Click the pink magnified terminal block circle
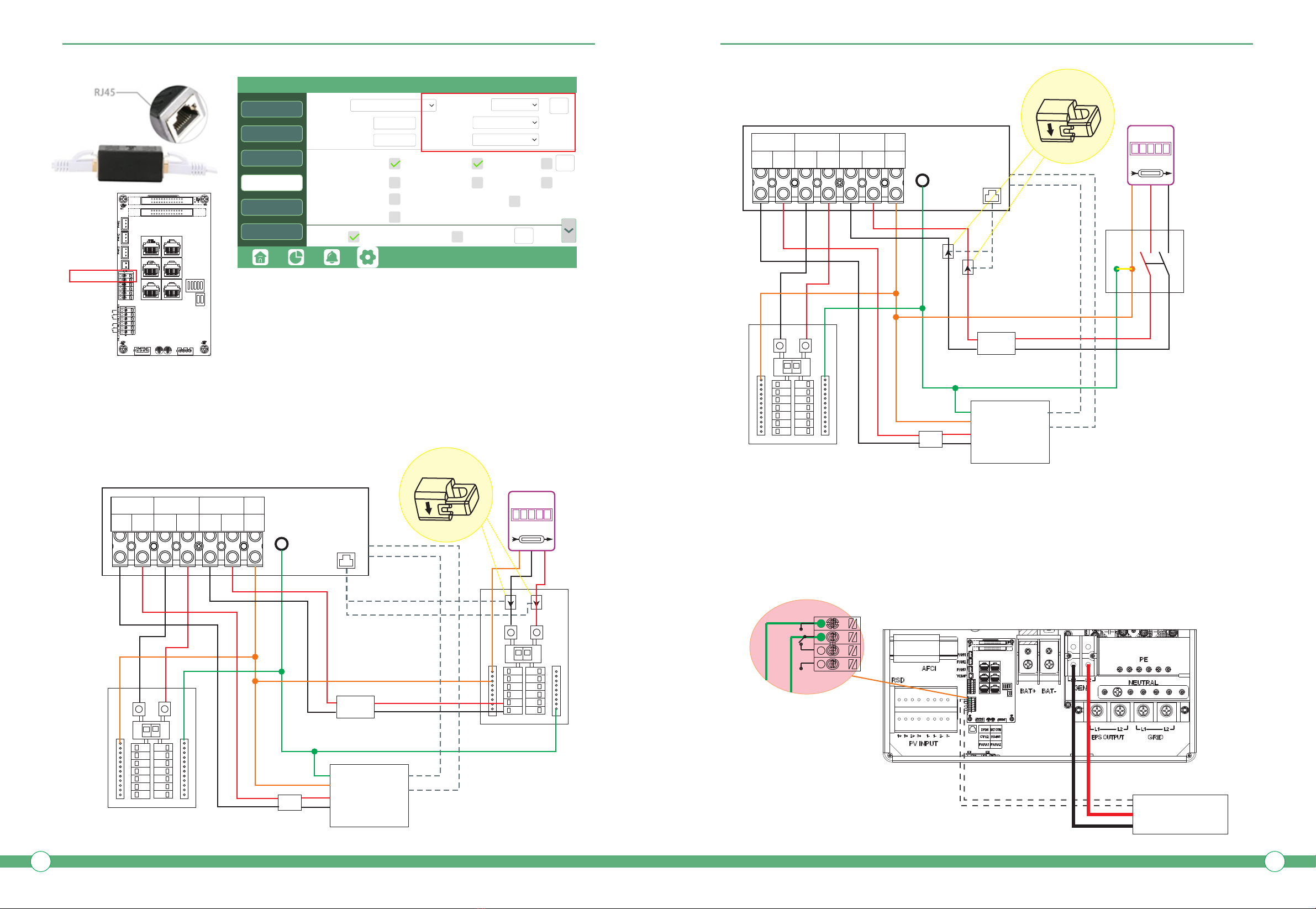The height and width of the screenshot is (909, 1316). tap(807, 647)
